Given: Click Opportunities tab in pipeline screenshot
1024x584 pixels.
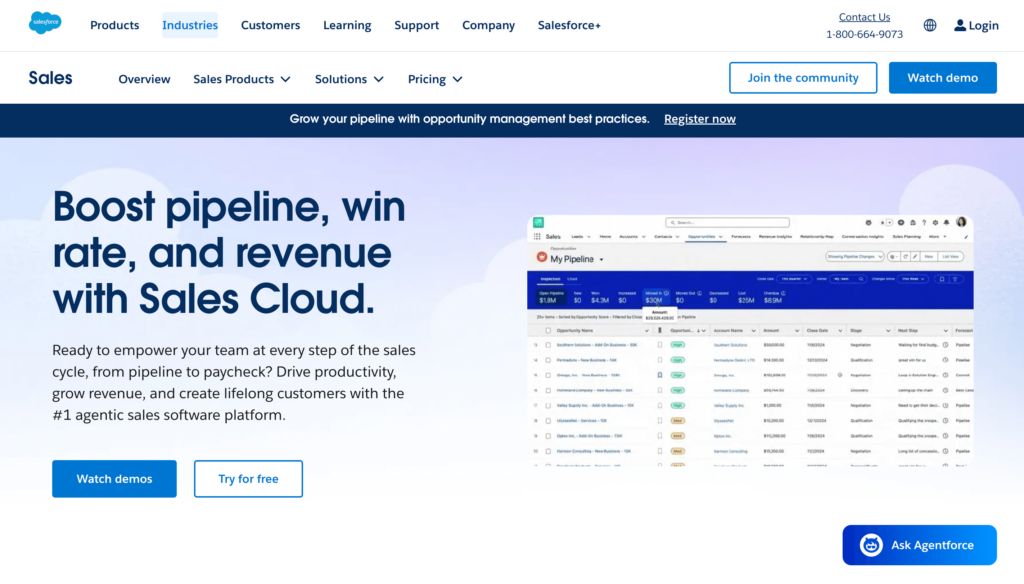Looking at the screenshot, I should (x=705, y=236).
